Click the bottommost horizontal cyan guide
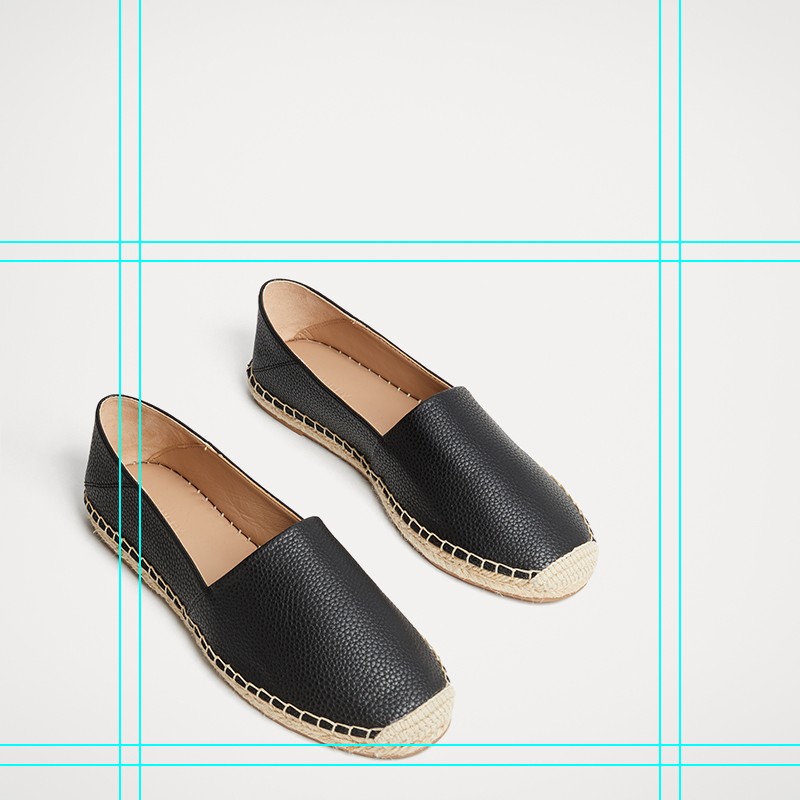 coord(400,765)
